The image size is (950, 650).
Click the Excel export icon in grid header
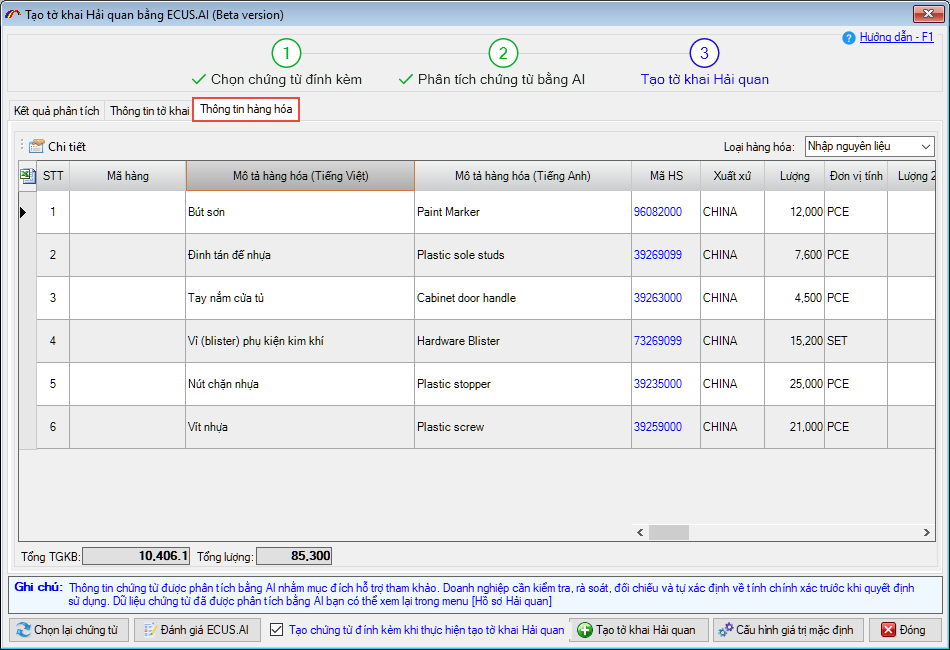tap(27, 176)
